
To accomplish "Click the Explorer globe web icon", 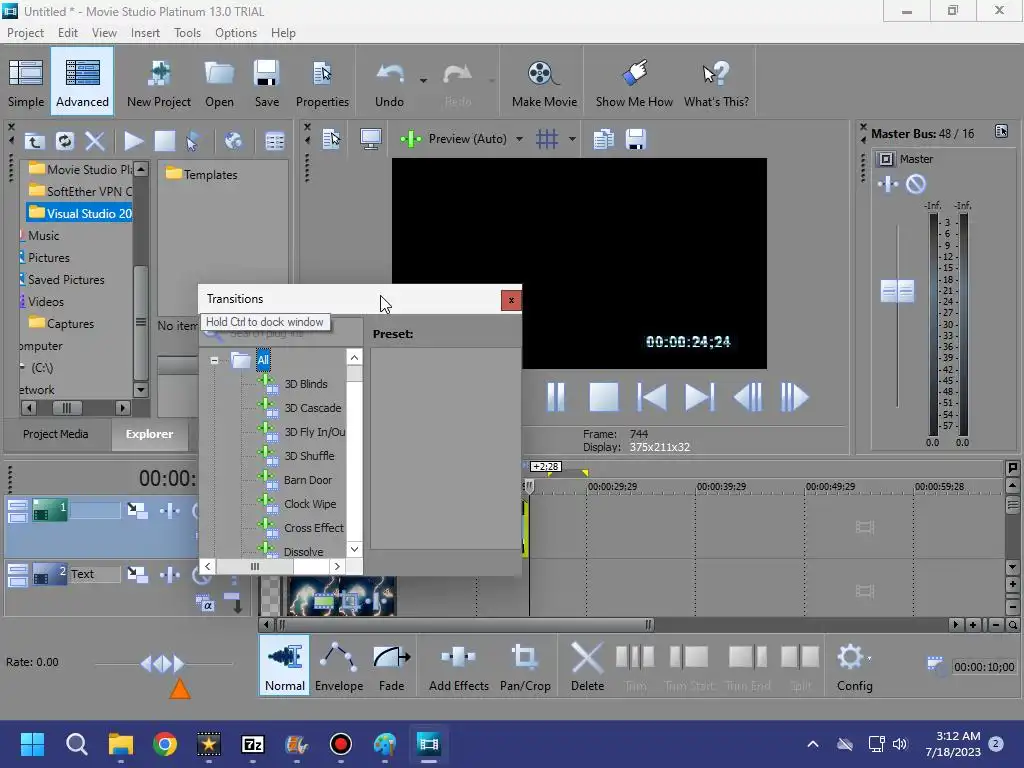I will point(233,140).
